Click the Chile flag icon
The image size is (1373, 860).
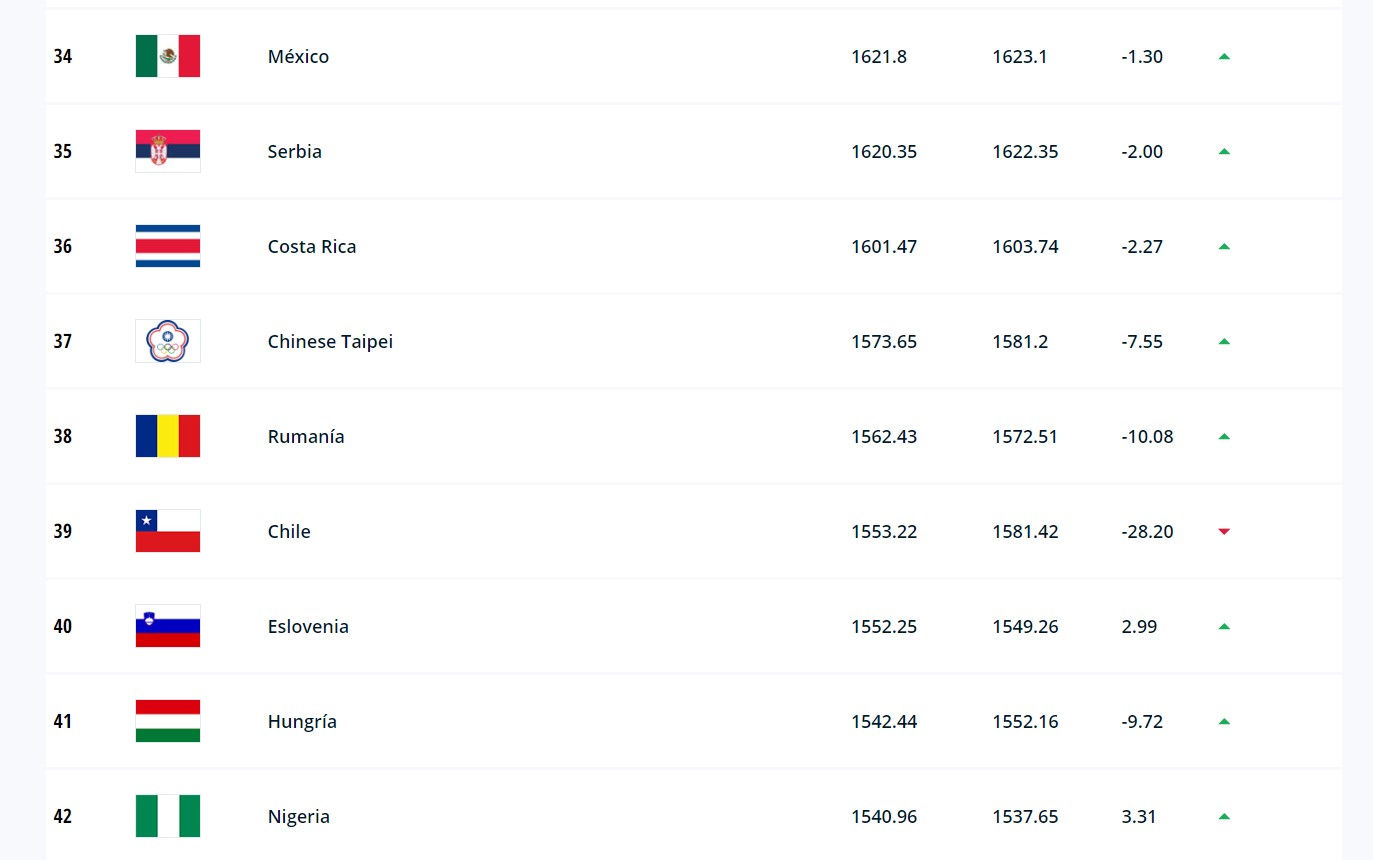click(168, 531)
